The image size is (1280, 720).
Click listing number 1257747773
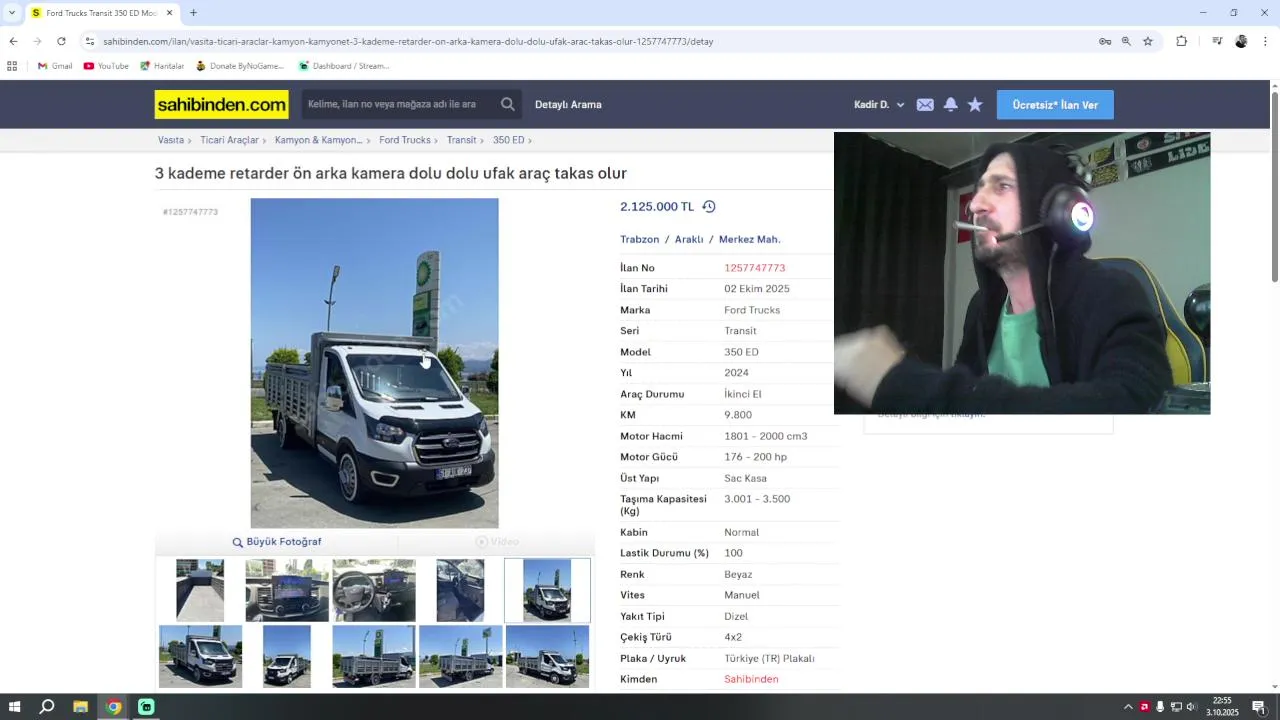[754, 268]
